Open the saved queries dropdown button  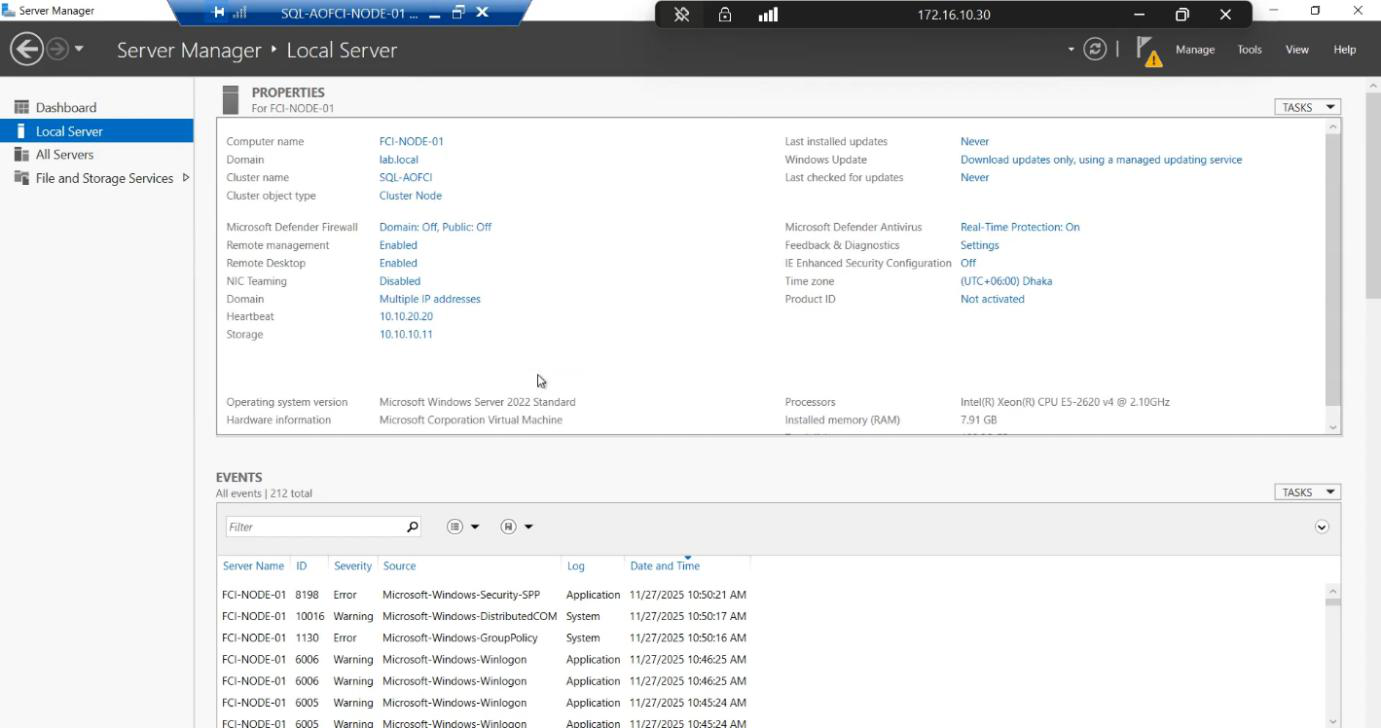tap(516, 527)
